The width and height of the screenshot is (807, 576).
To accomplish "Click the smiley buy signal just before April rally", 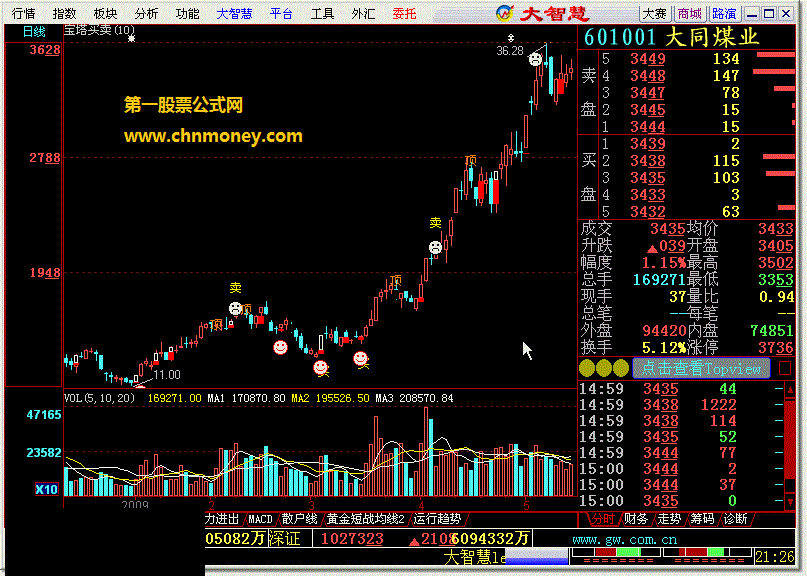I will pos(361,359).
